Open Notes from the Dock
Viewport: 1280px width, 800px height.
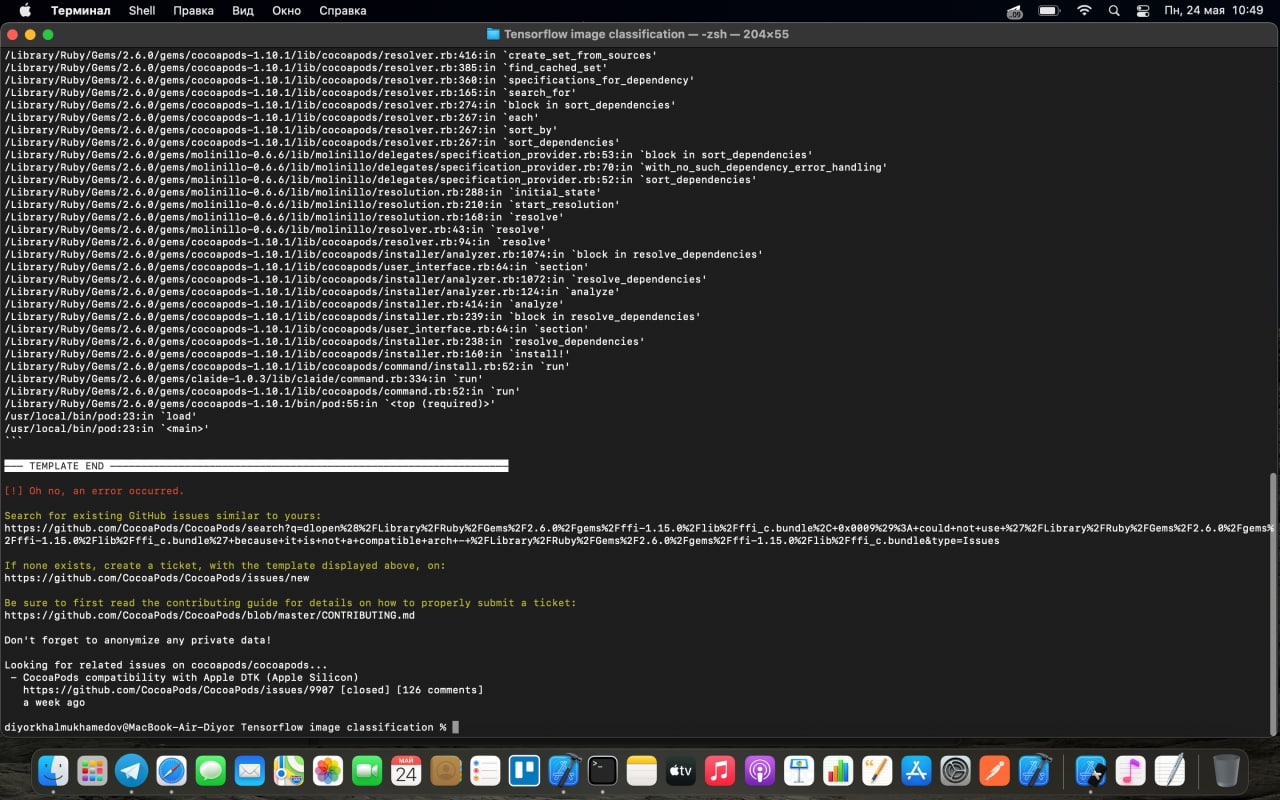[642, 770]
